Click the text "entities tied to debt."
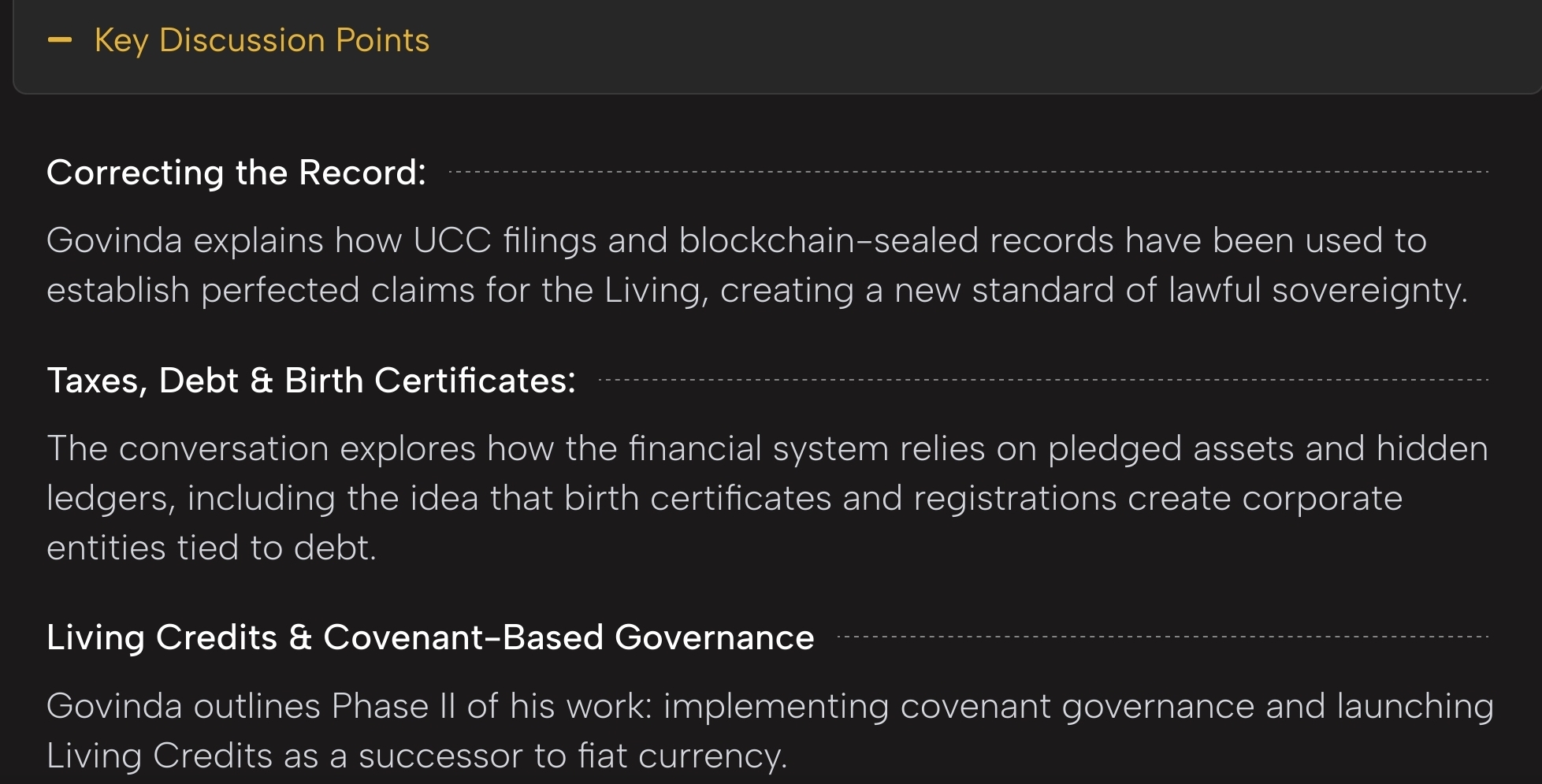The height and width of the screenshot is (784, 1542). click(211, 548)
